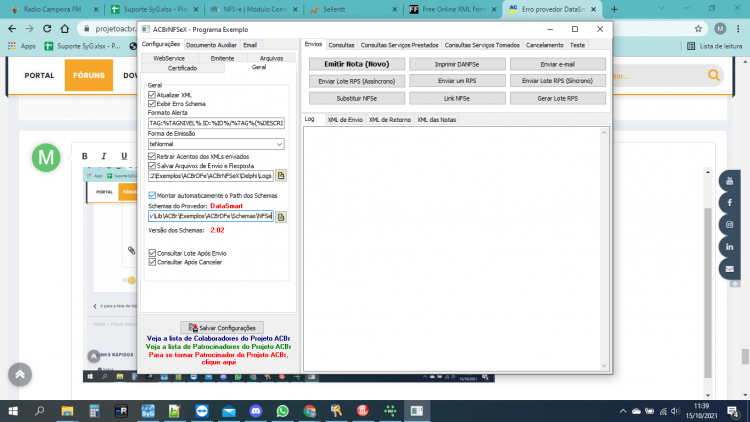Bookmark this page with star icon
The height and width of the screenshot is (422, 750).
point(698,29)
